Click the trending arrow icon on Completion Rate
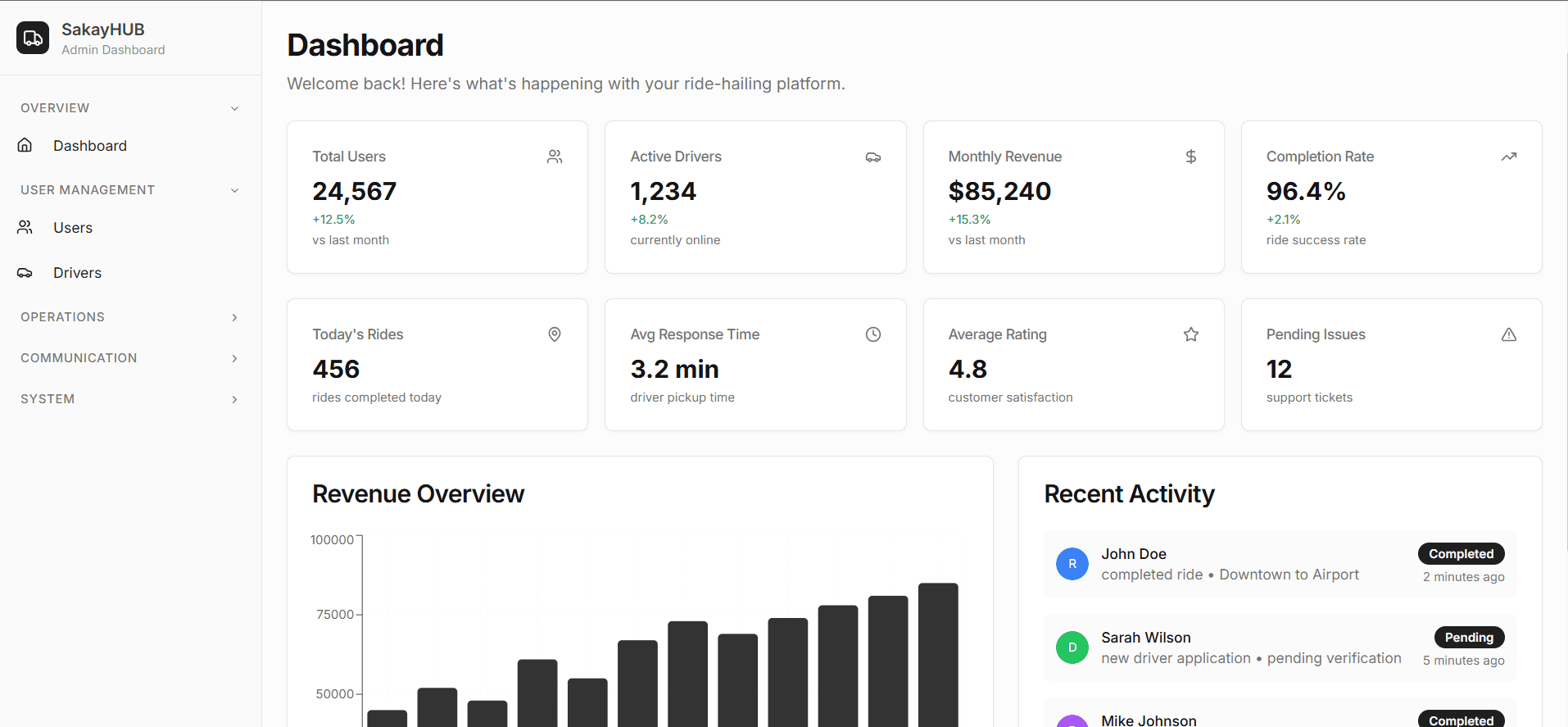1568x727 pixels. pyautogui.click(x=1509, y=157)
